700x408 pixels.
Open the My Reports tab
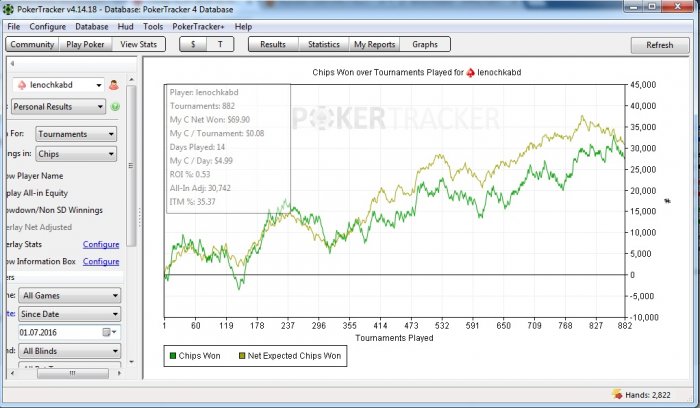[x=375, y=44]
